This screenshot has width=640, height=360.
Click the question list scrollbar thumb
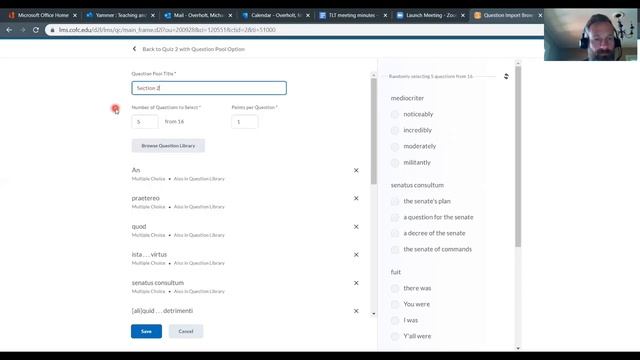pos(373,131)
